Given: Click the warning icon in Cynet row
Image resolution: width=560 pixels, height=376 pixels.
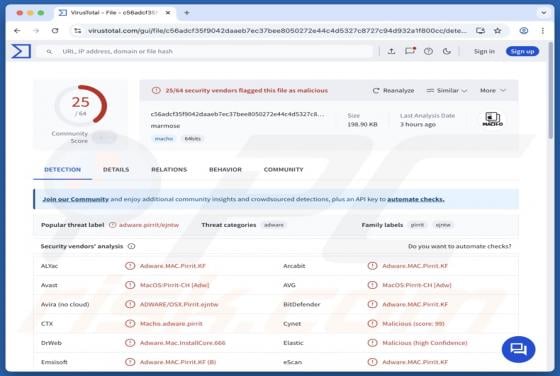Looking at the screenshot, I should (x=372, y=324).
